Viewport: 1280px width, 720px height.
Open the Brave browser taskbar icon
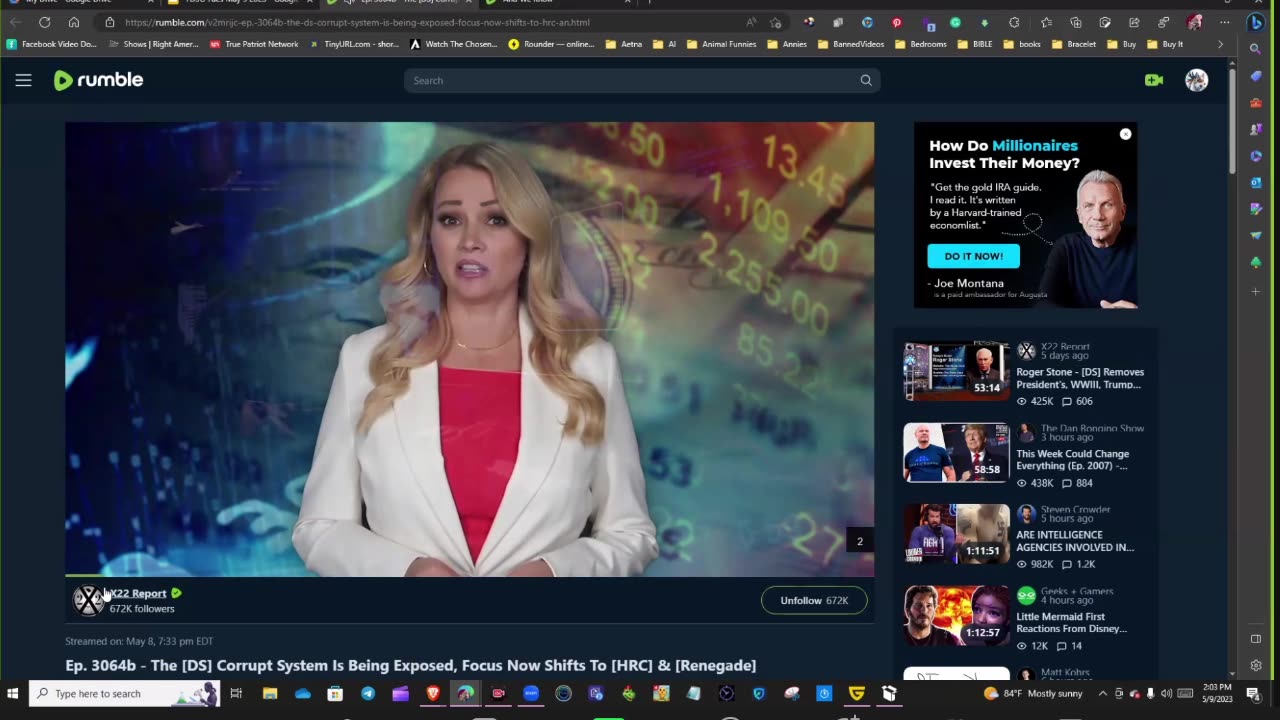click(x=433, y=693)
